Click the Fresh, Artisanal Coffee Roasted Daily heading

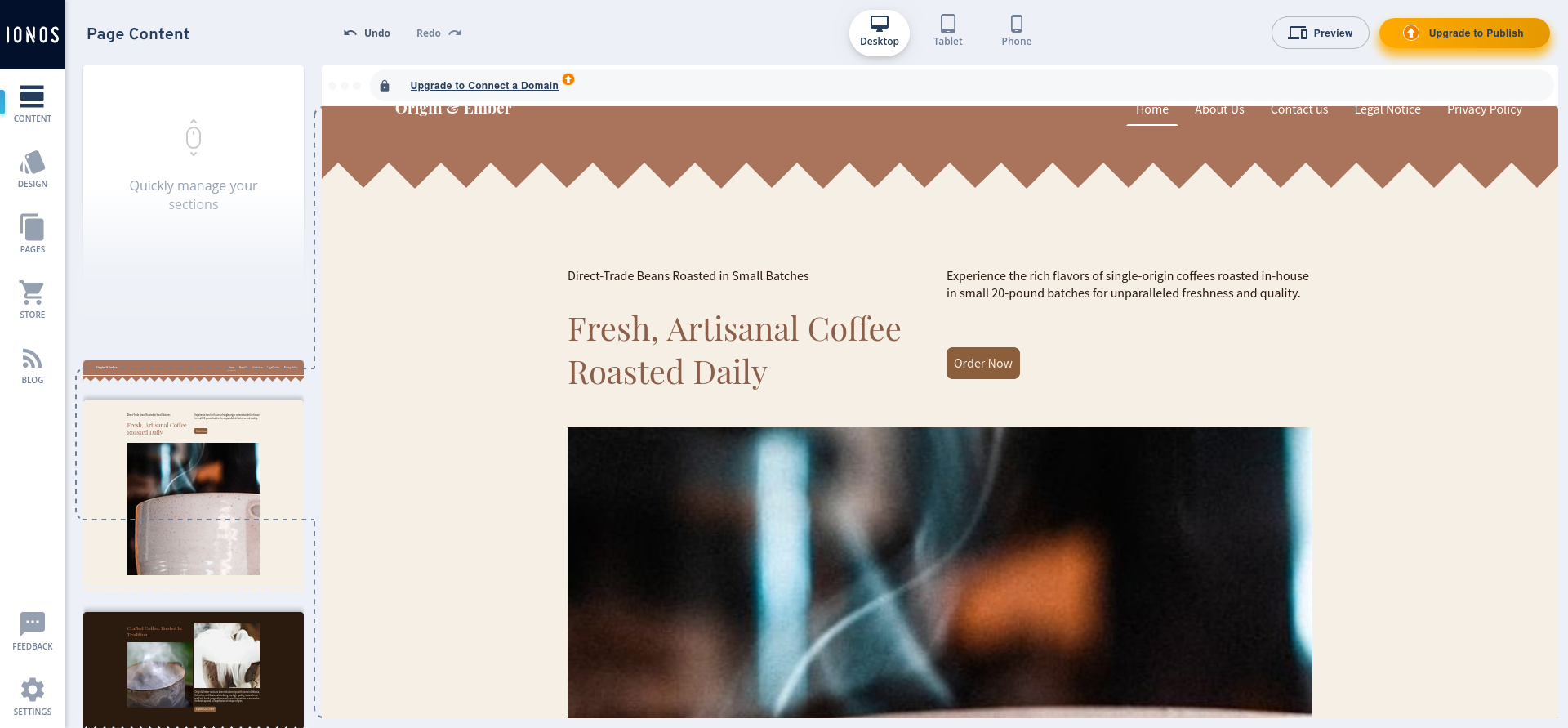[x=734, y=351]
